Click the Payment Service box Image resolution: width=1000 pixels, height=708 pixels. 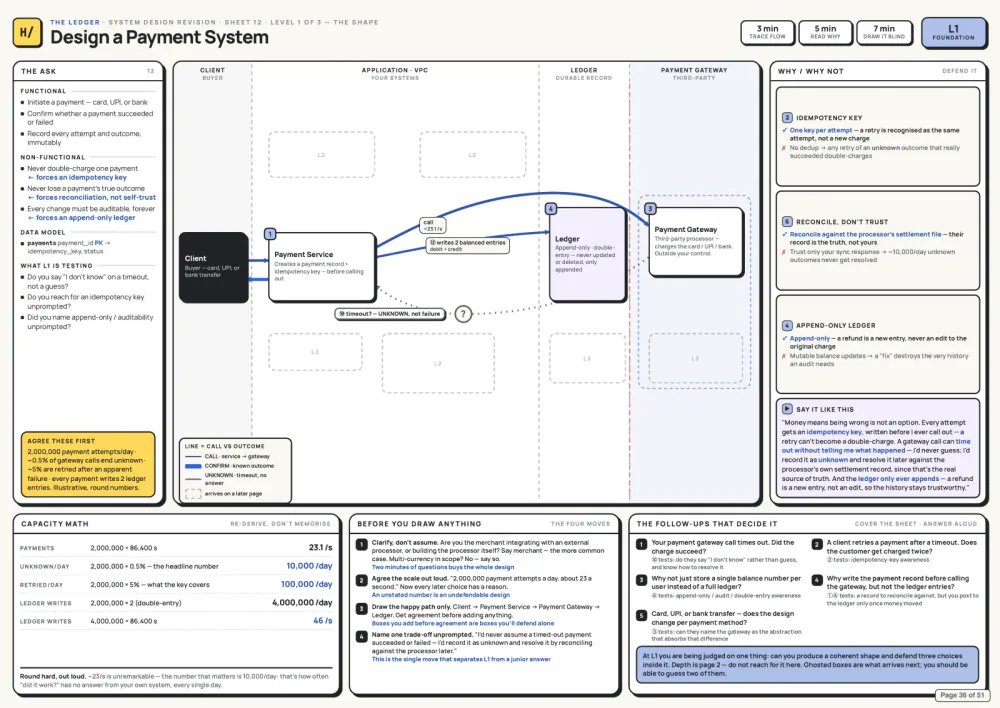pyautogui.click(x=321, y=267)
